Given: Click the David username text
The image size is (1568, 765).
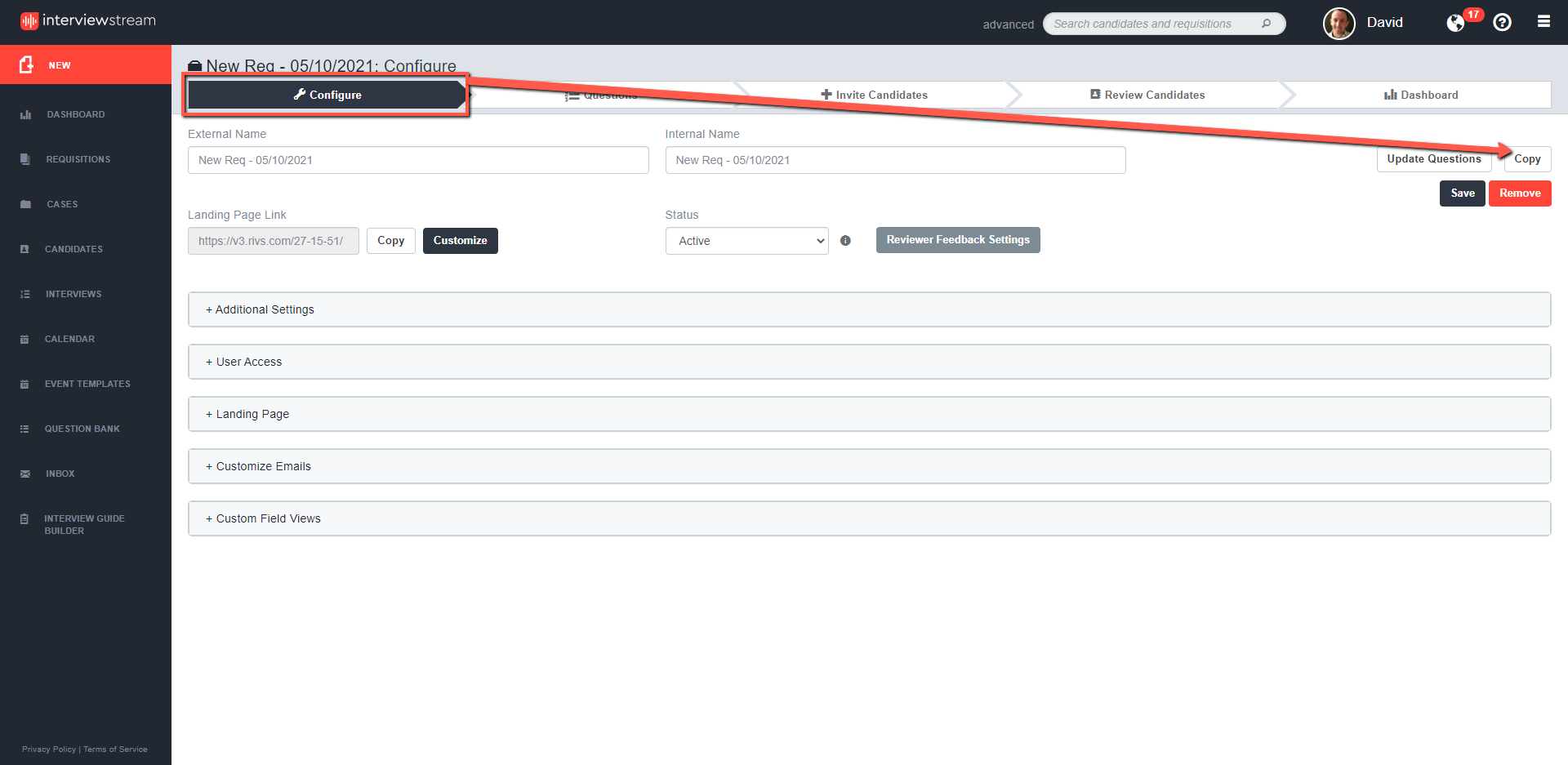Looking at the screenshot, I should pos(1385,22).
